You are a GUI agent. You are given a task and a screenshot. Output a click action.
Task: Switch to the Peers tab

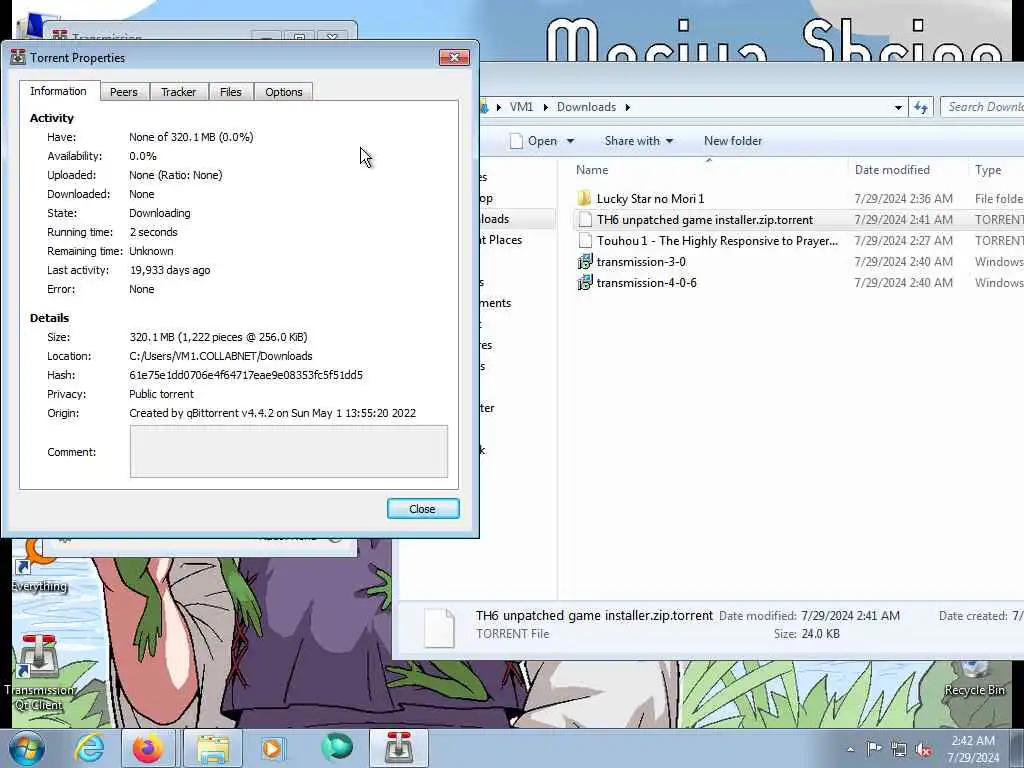point(123,92)
